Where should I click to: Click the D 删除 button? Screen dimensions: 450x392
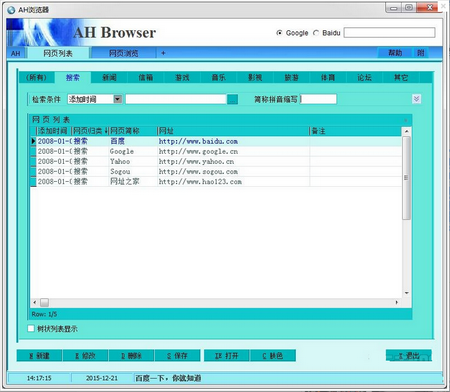point(131,355)
